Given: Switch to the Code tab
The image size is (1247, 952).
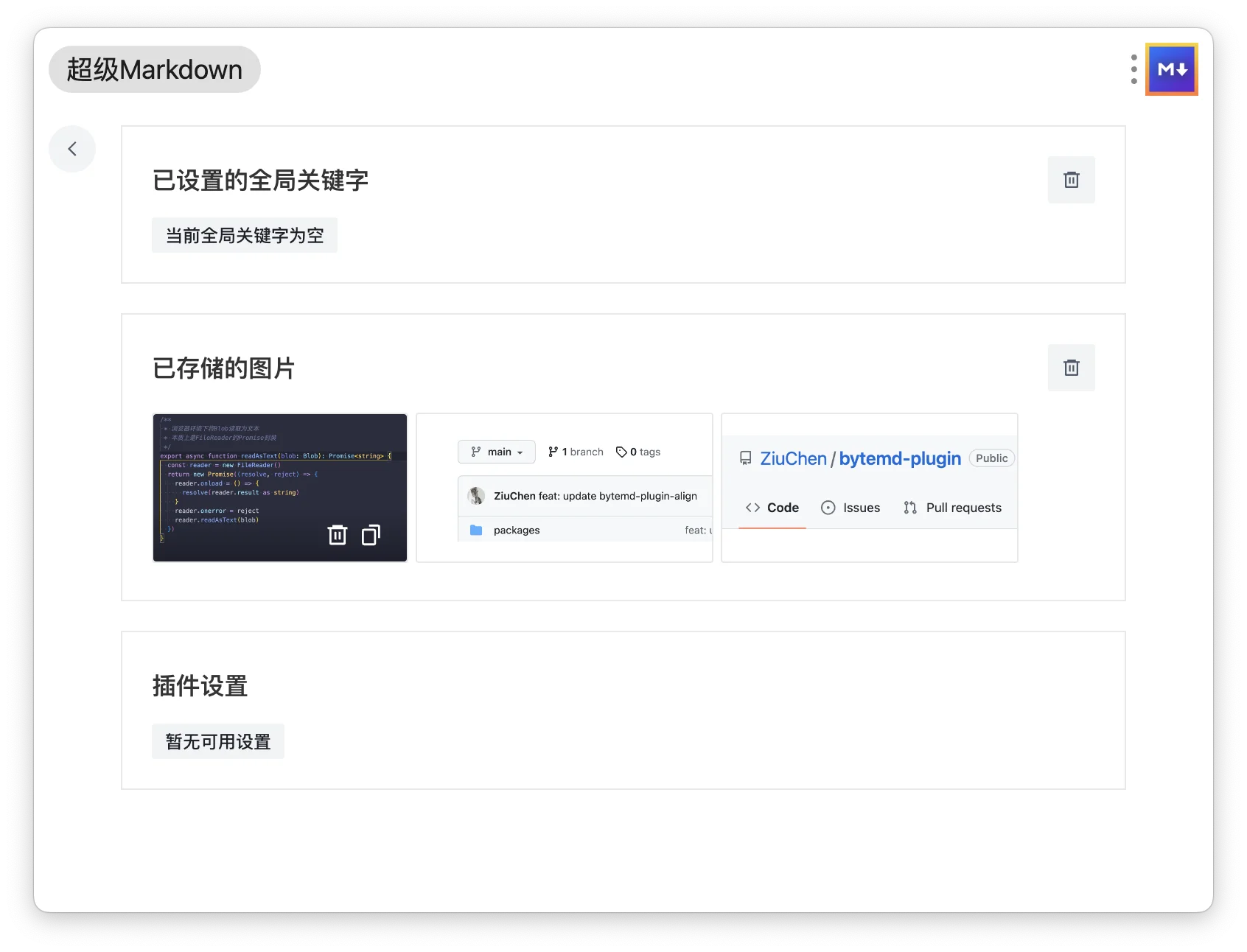Looking at the screenshot, I should click(x=772, y=508).
